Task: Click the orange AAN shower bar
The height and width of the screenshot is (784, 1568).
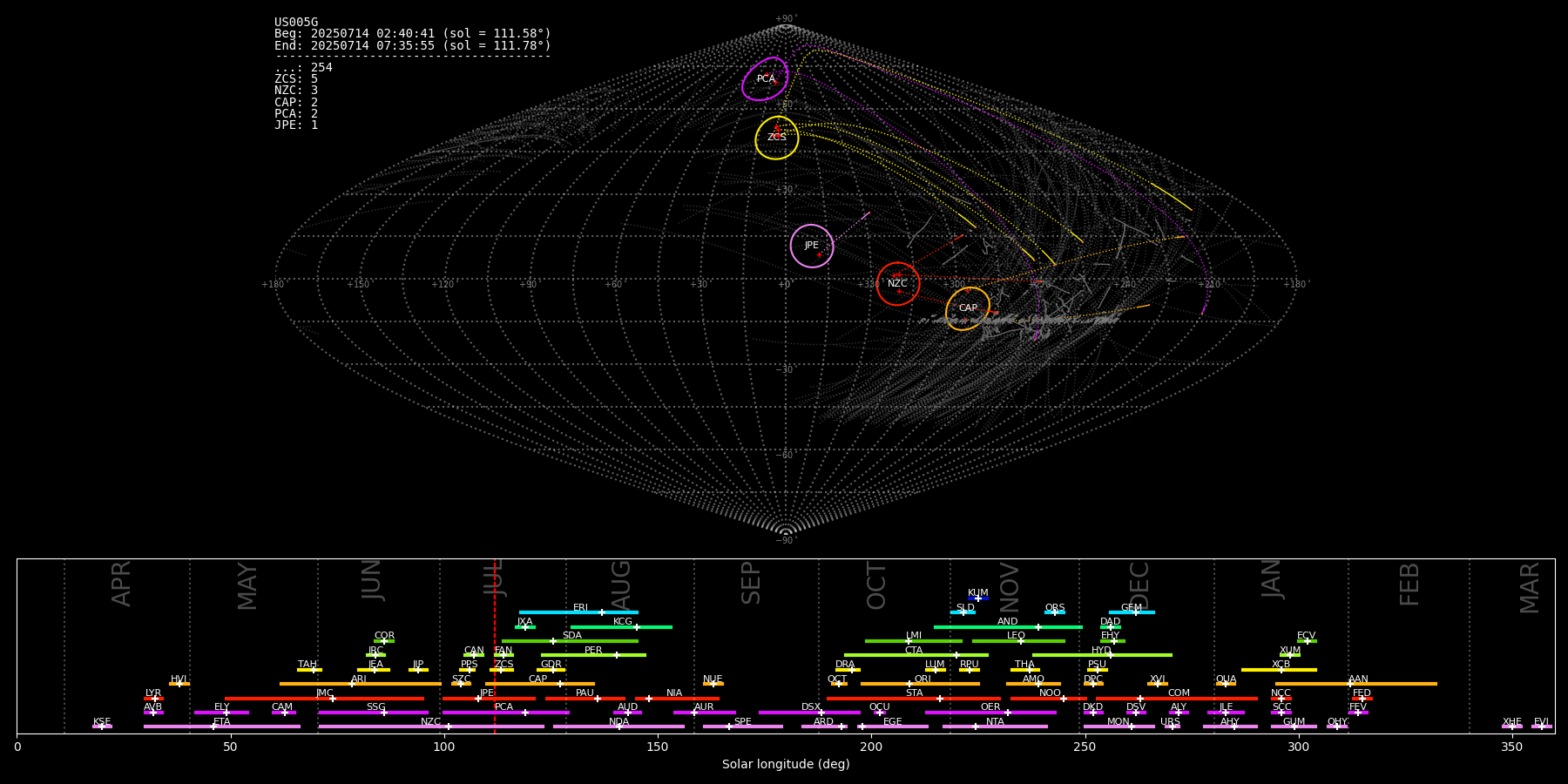Action: click(x=1356, y=684)
